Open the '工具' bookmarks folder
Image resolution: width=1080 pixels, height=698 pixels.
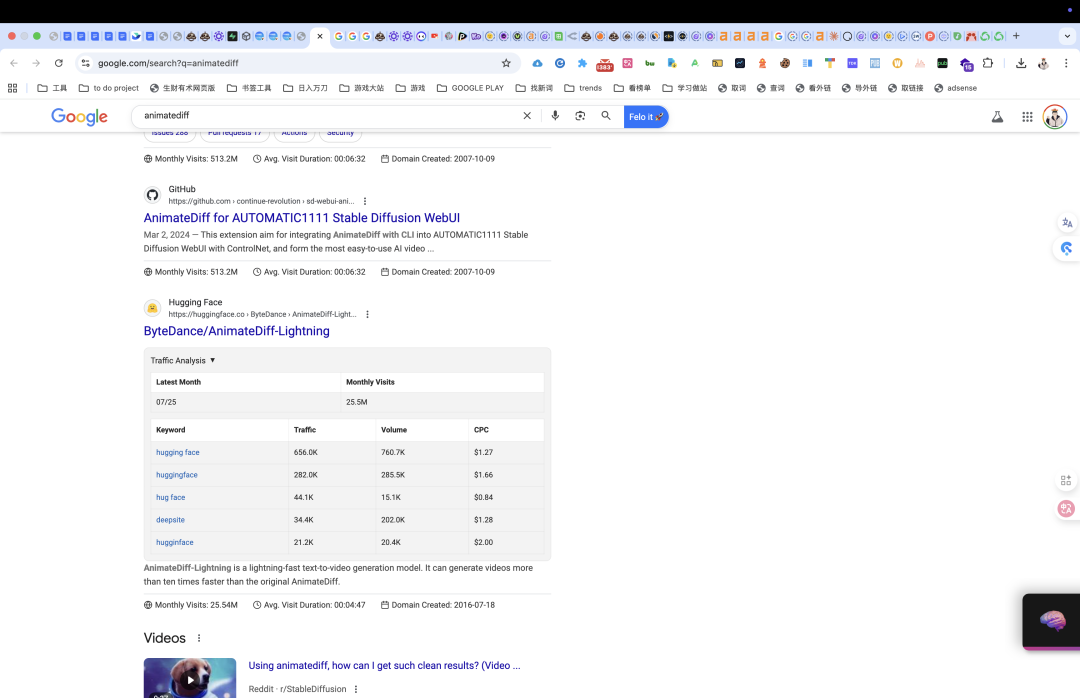pos(52,88)
